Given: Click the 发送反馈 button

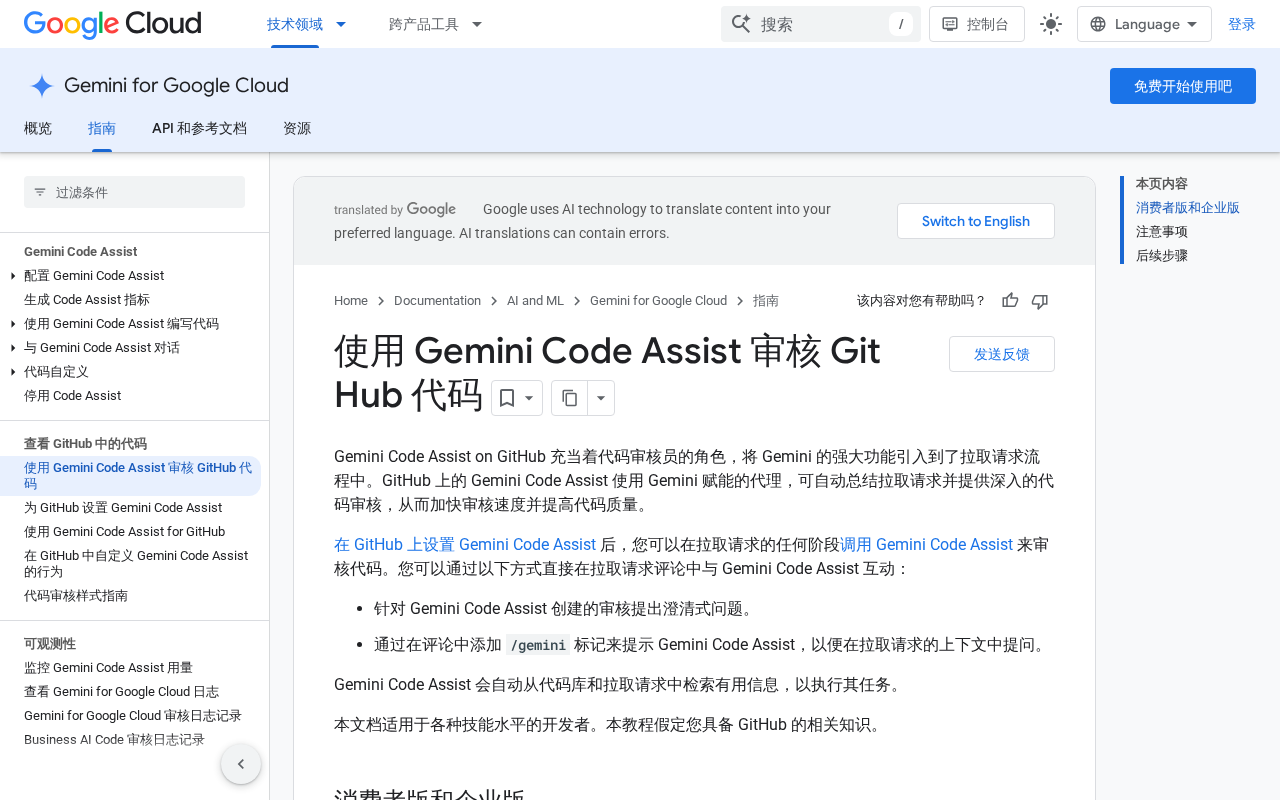Looking at the screenshot, I should 1002,354.
